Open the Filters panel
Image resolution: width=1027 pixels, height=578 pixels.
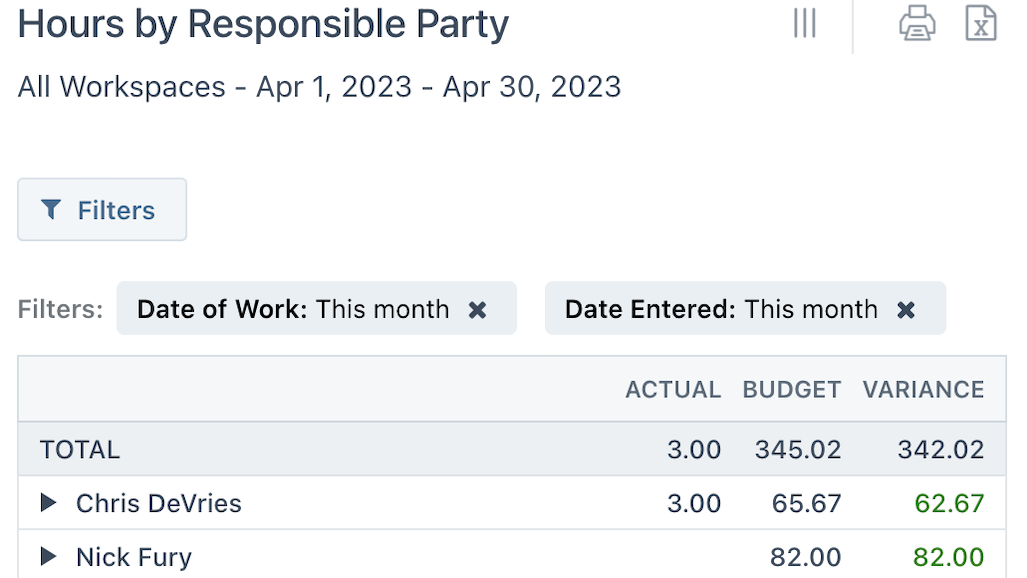tap(101, 209)
